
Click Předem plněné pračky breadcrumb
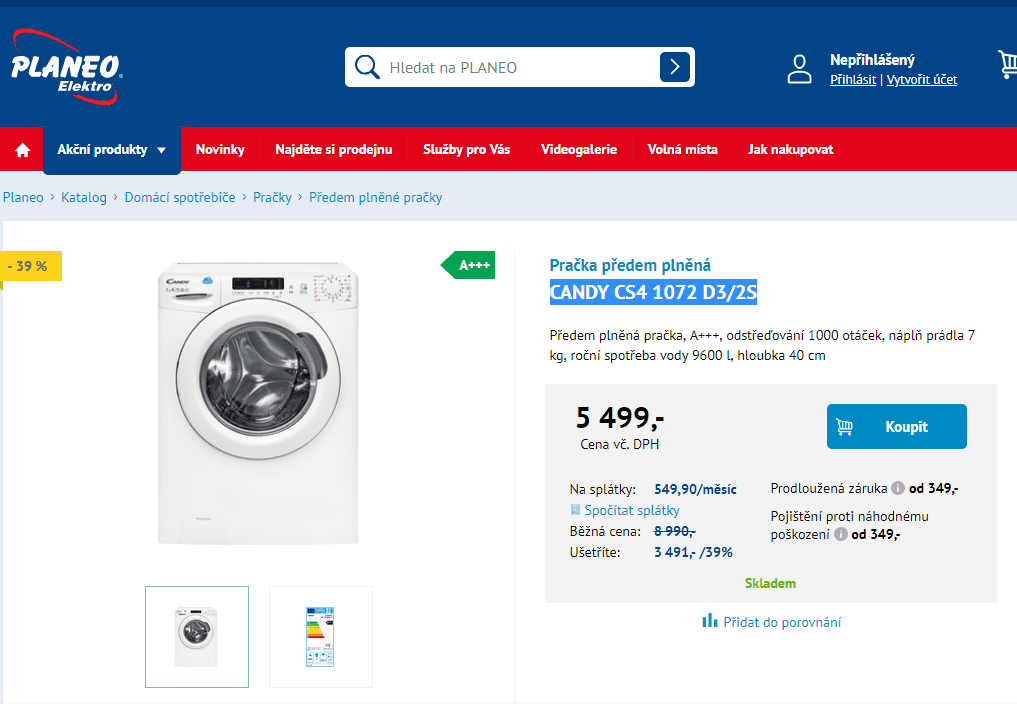[x=376, y=197]
